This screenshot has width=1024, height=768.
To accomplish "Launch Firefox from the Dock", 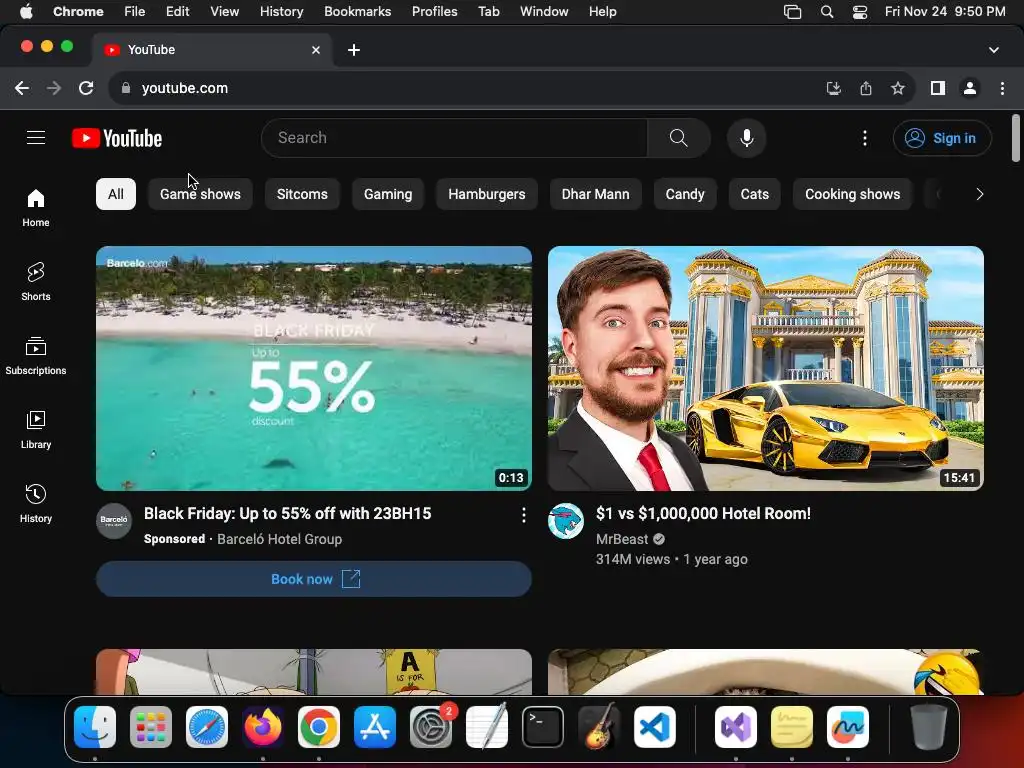I will point(263,727).
